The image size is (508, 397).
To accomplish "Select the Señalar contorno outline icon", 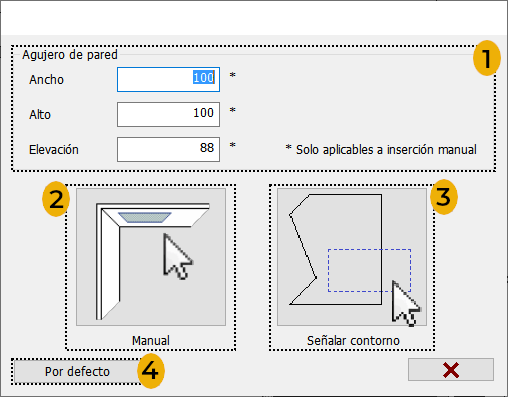I will 352,257.
